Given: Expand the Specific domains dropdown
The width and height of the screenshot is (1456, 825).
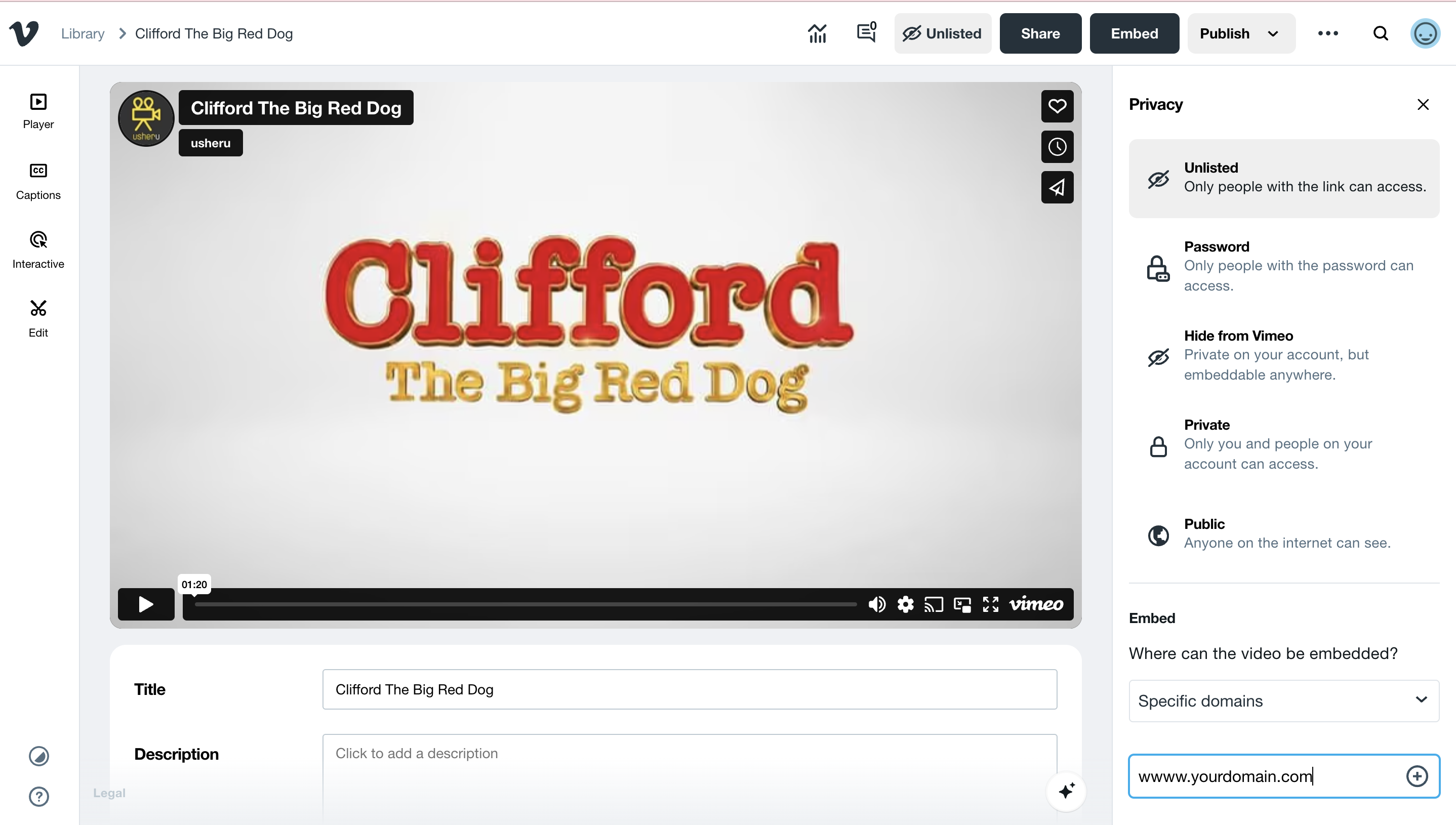Looking at the screenshot, I should coord(1284,701).
